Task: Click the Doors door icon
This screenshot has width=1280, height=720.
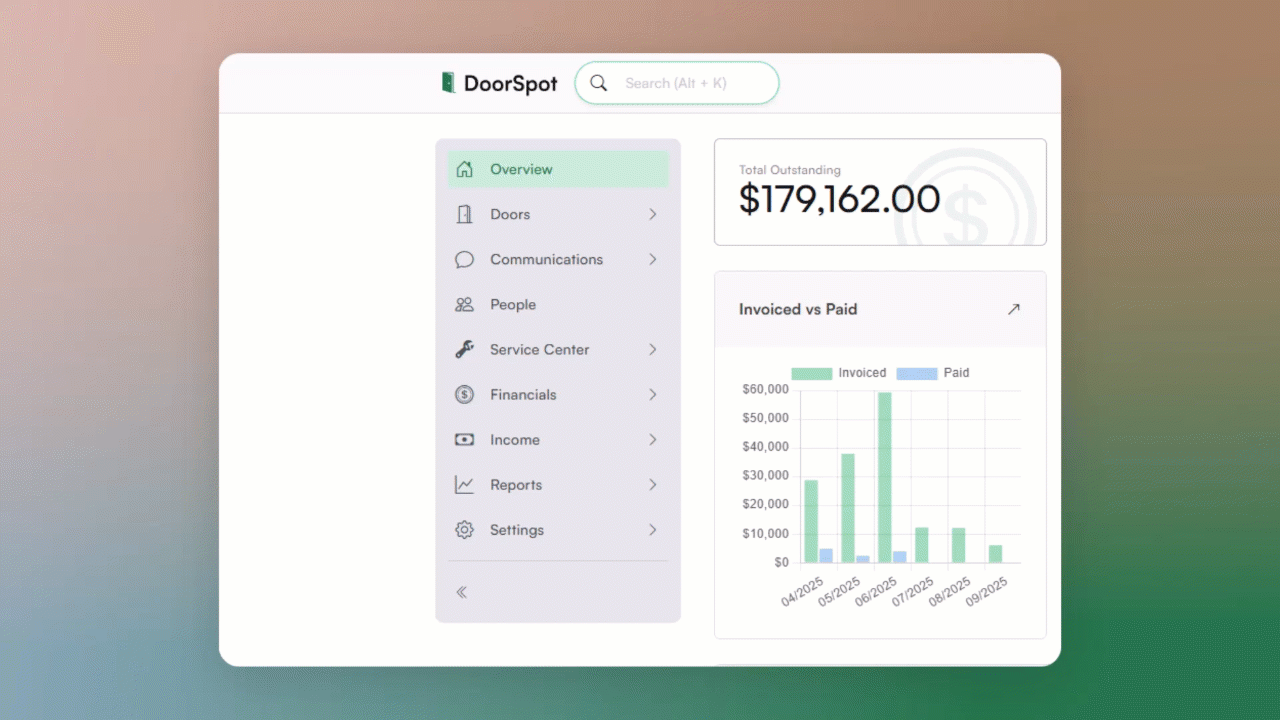Action: tap(464, 214)
